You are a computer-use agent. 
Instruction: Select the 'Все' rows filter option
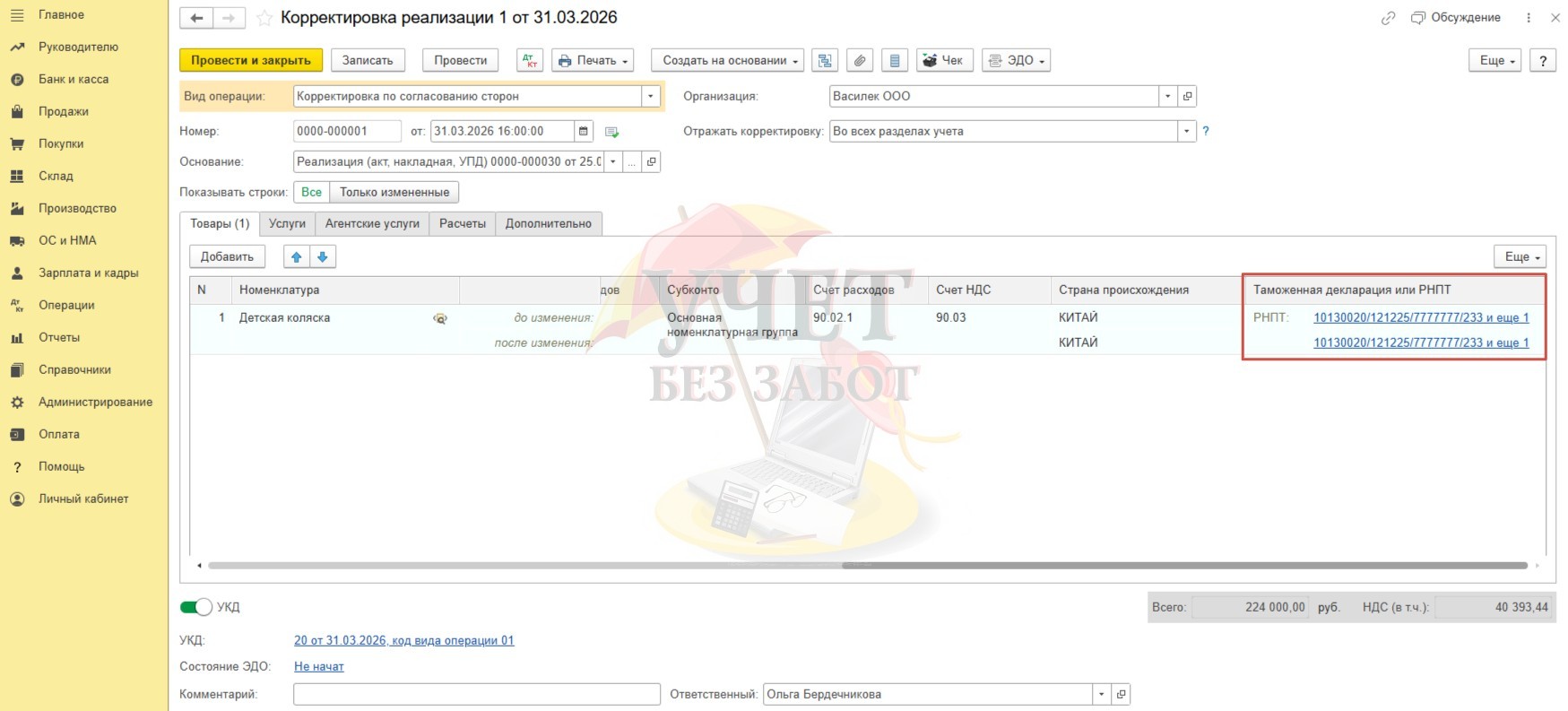tap(311, 192)
